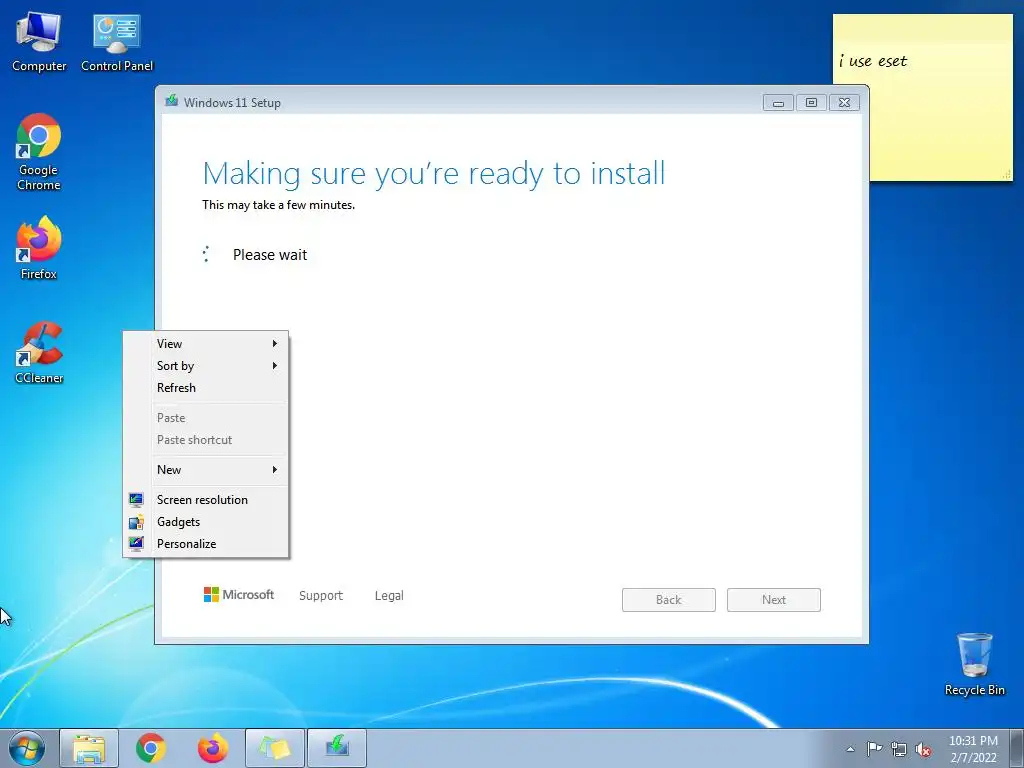Switch to Windows 11 Setup taskbar button

pyautogui.click(x=337, y=748)
